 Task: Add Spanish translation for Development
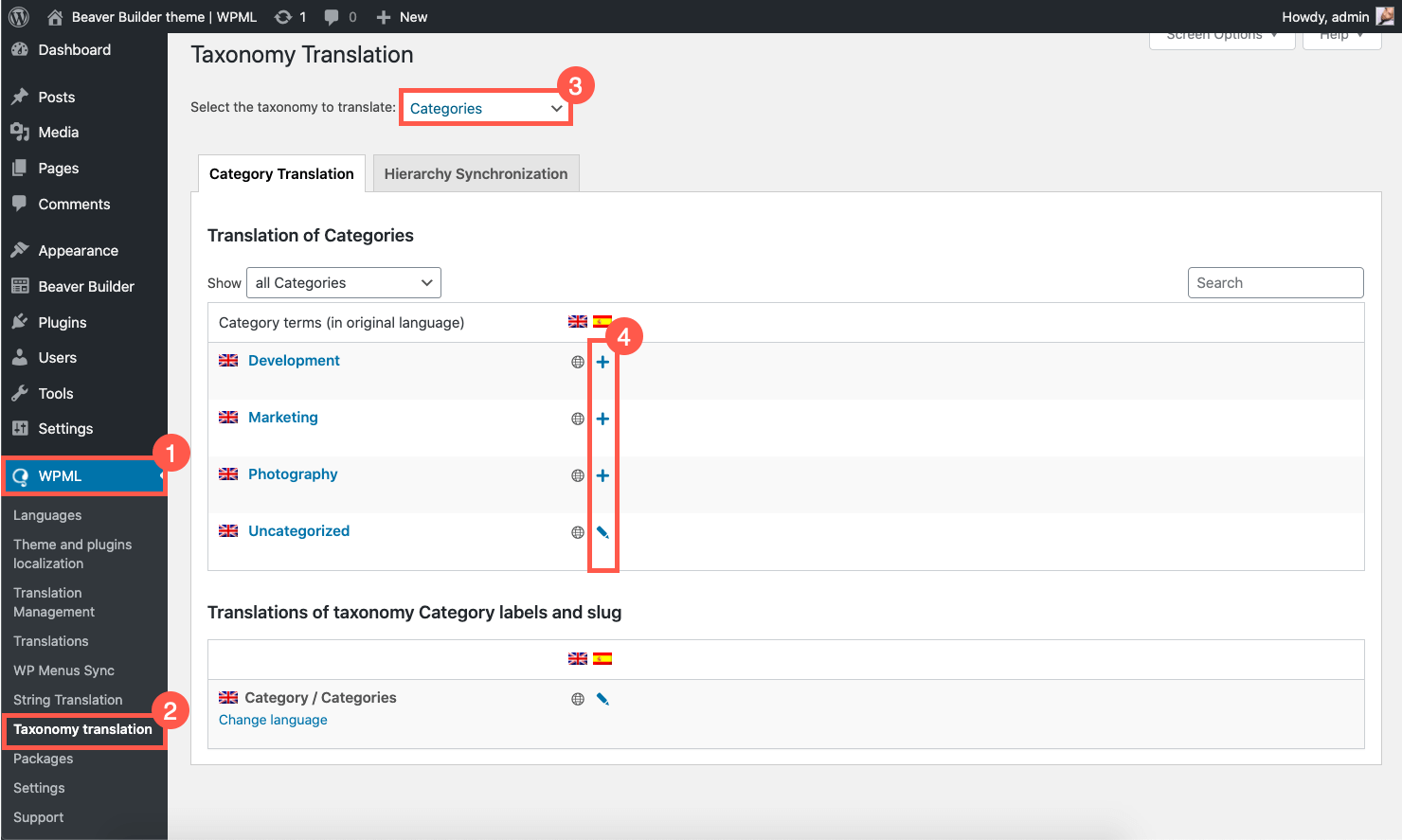tap(602, 362)
